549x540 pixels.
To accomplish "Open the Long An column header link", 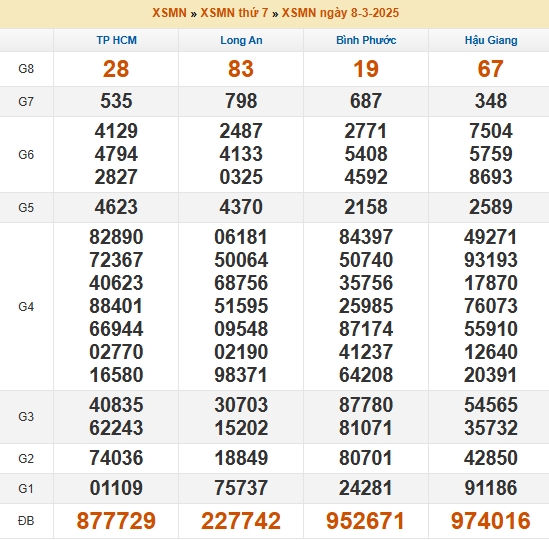I will (x=241, y=40).
